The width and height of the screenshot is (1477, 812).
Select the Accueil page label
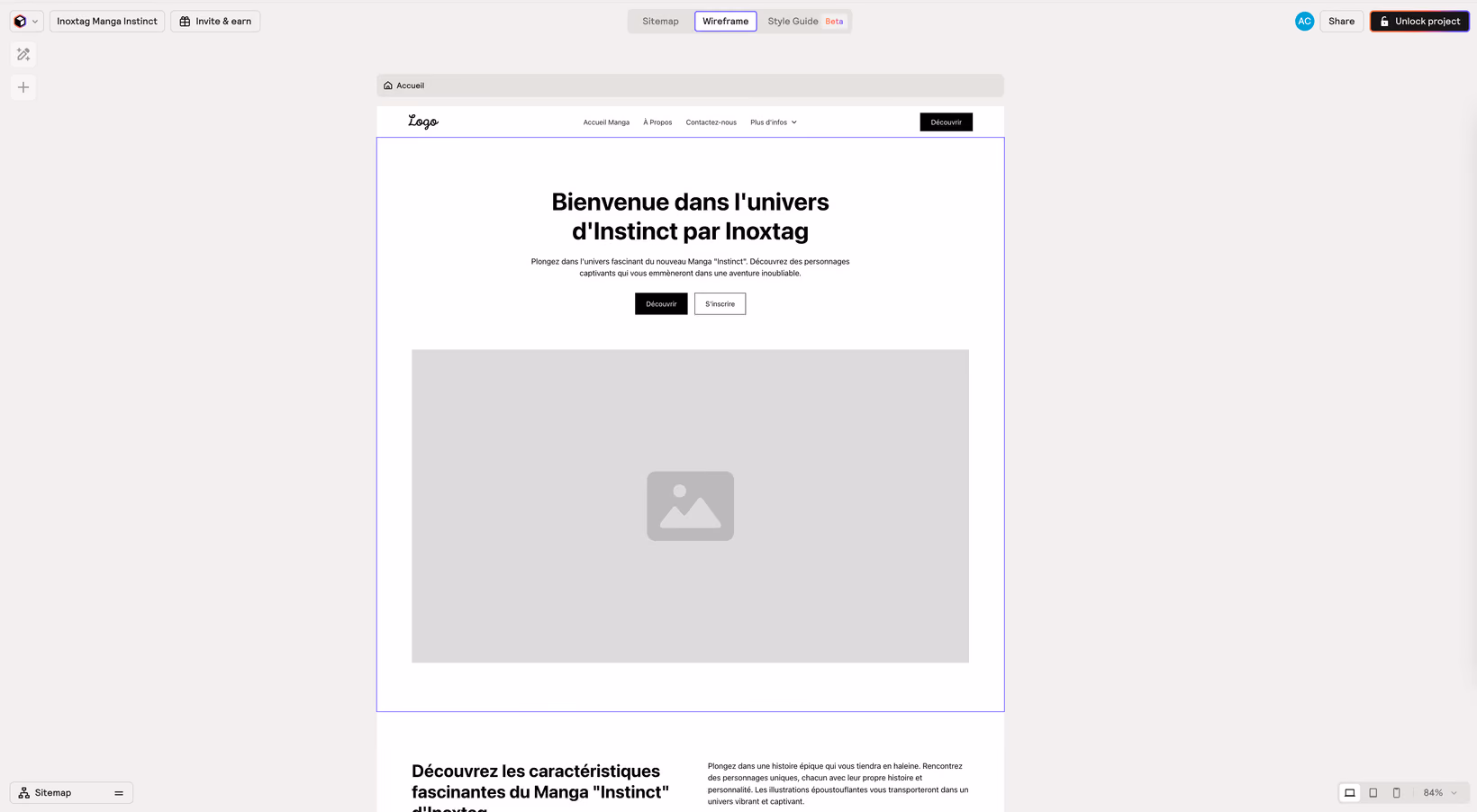(x=410, y=86)
